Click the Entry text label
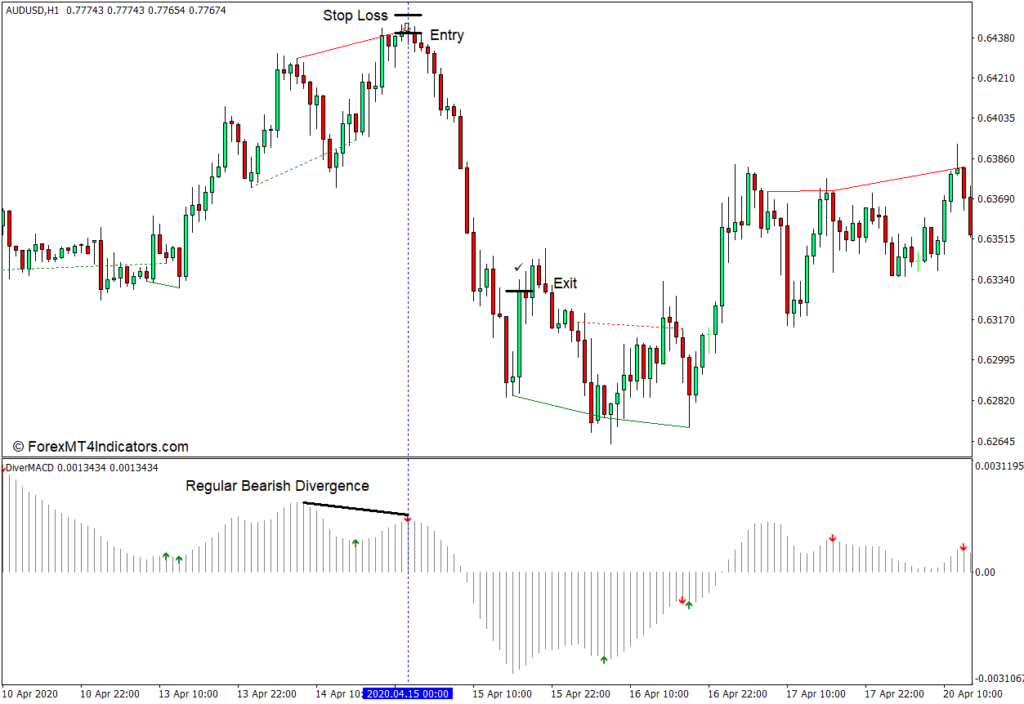This screenshot has width=1024, height=704. tap(446, 35)
